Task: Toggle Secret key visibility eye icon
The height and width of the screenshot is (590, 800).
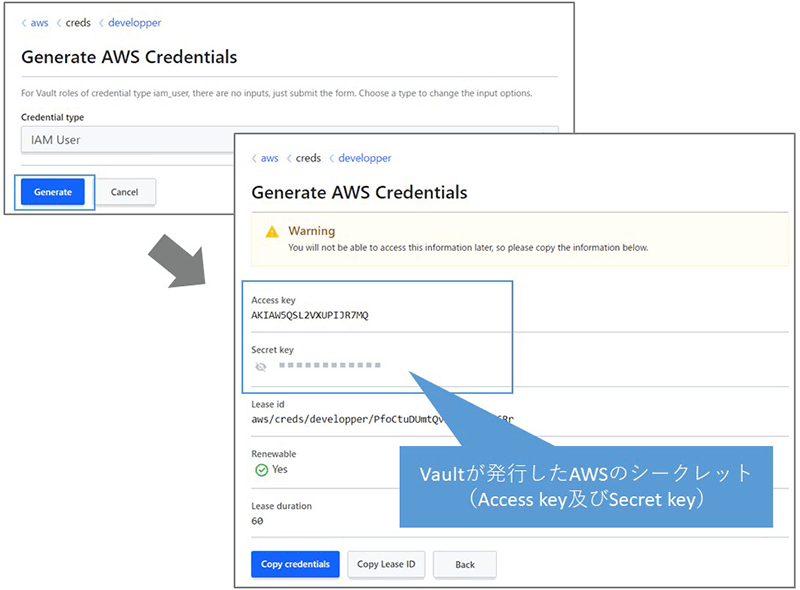Action: (x=261, y=366)
